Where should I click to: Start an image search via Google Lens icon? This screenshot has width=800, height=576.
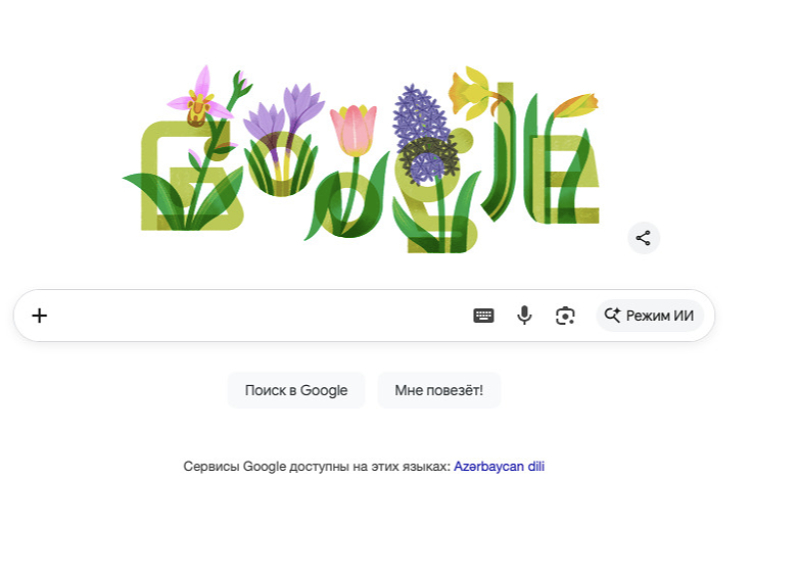tap(565, 315)
